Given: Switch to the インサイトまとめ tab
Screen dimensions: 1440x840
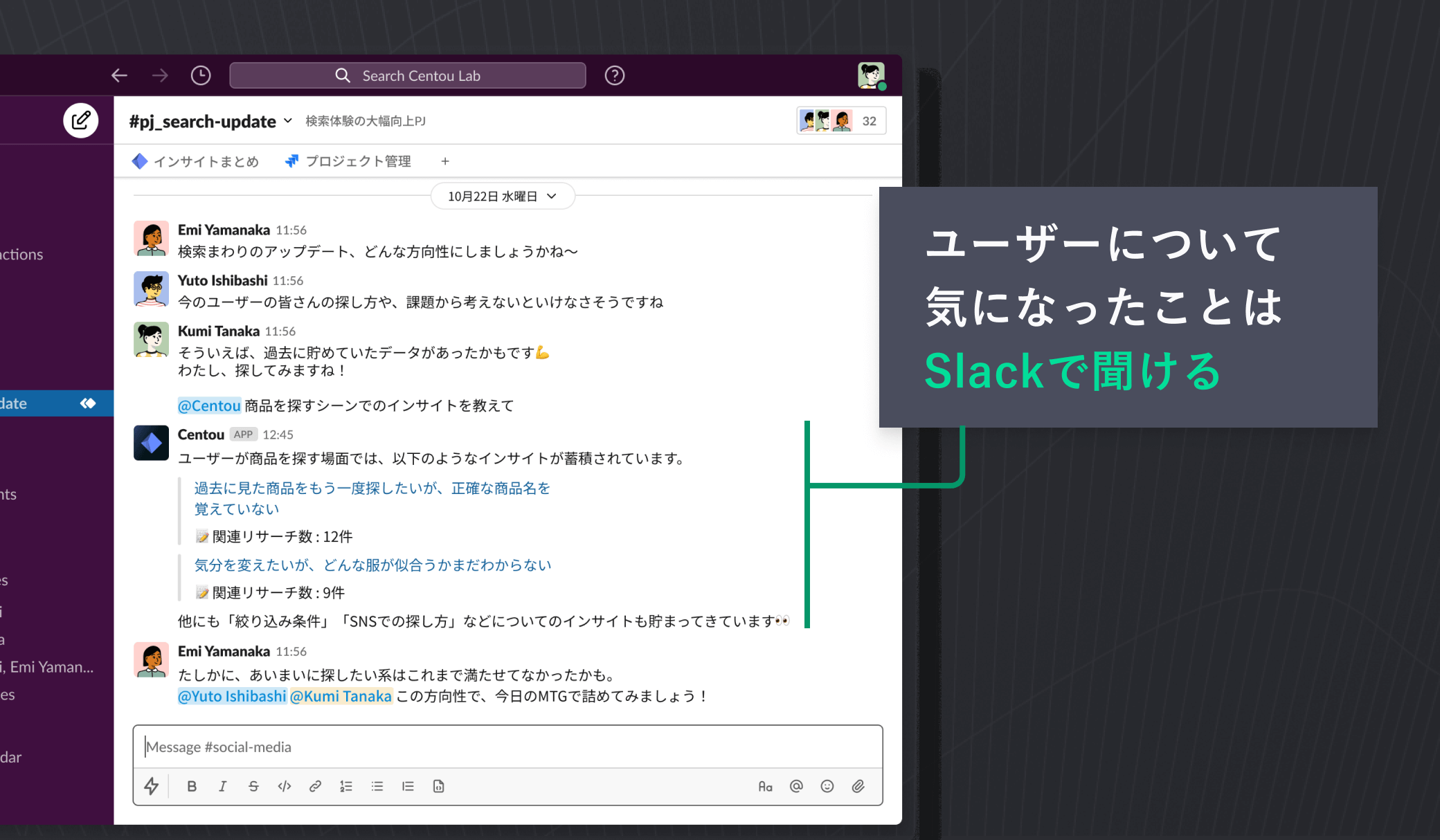Looking at the screenshot, I should 196,161.
